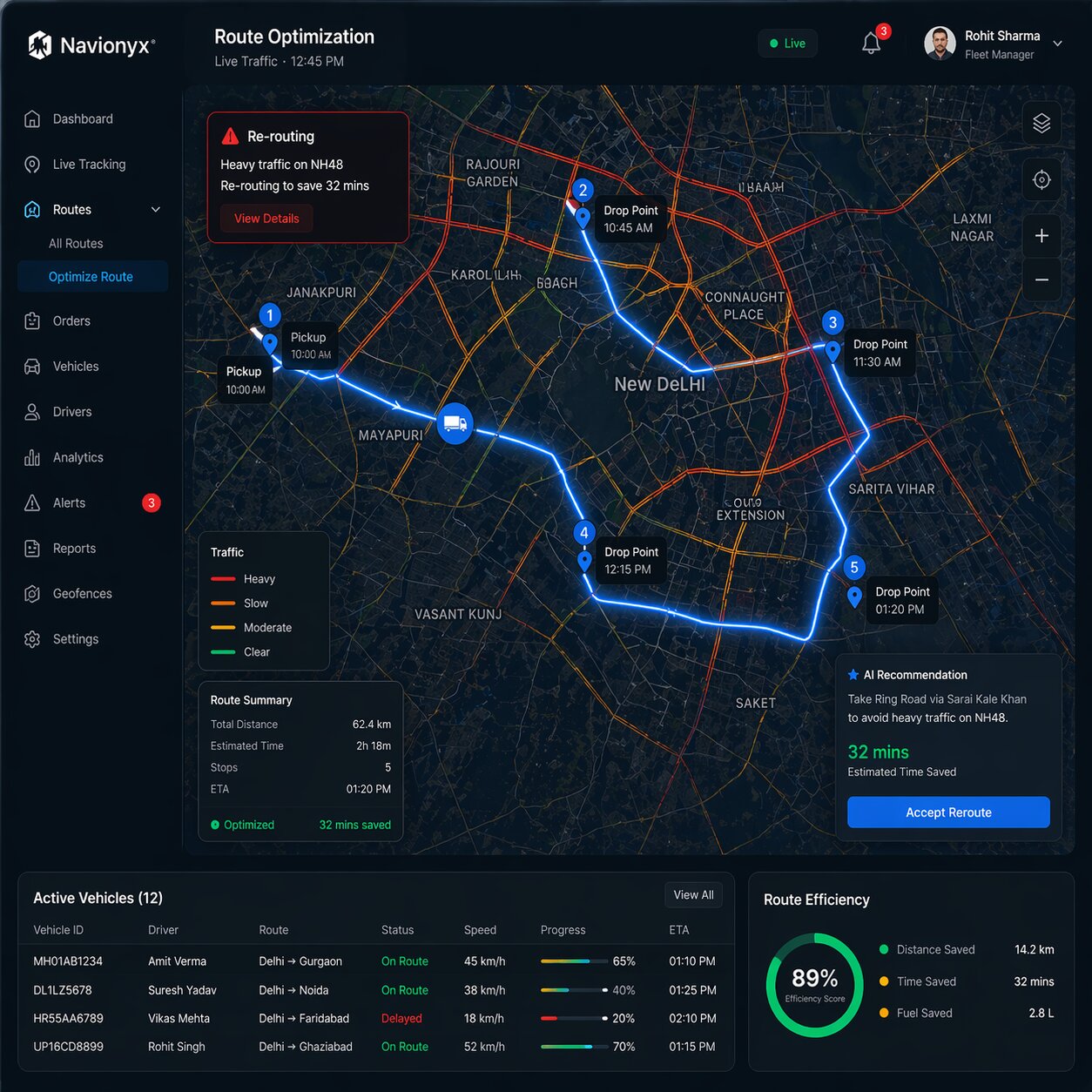
Task: Select the map layers icon
Action: tap(1041, 123)
